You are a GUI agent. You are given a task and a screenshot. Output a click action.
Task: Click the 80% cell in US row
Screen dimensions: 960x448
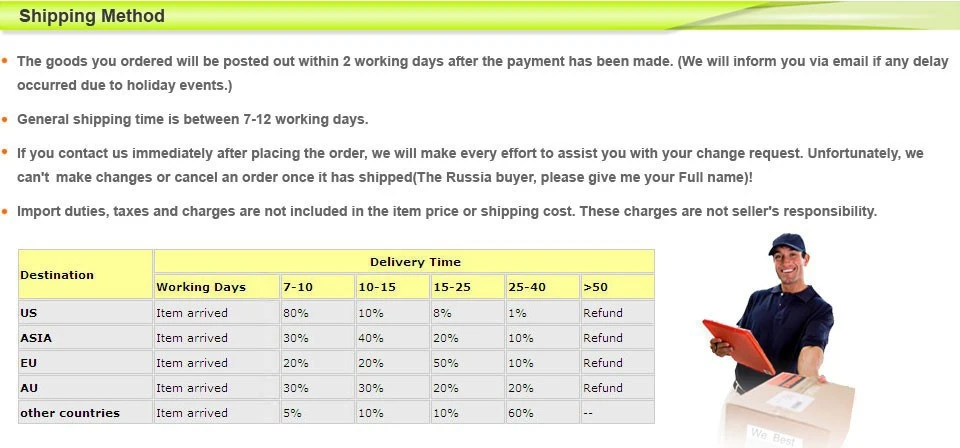tap(317, 312)
